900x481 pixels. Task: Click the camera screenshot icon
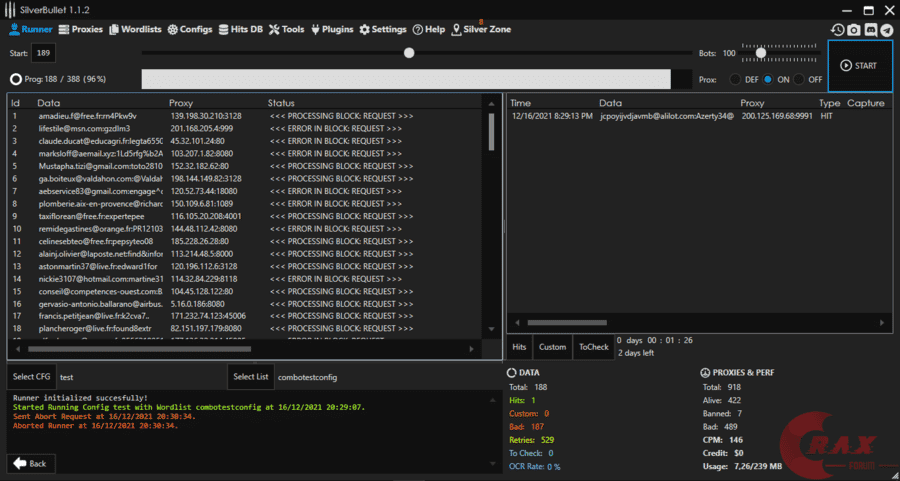pos(854,30)
